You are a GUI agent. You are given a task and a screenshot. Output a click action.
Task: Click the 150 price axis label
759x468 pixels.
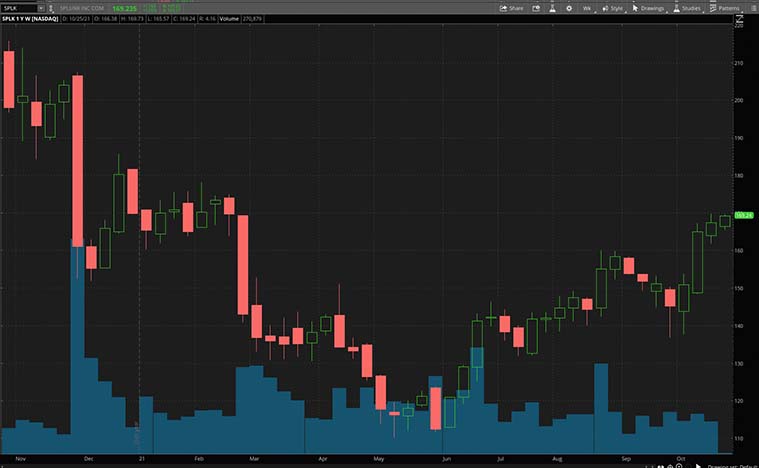coord(739,288)
